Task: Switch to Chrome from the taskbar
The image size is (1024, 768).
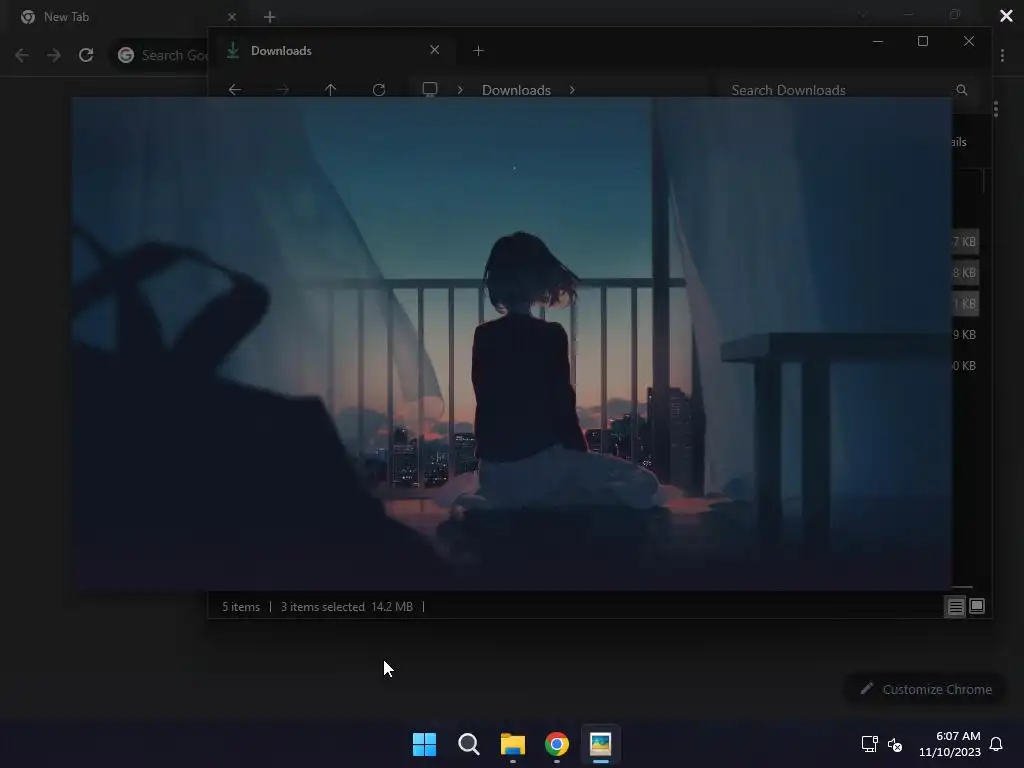Action: (556, 744)
